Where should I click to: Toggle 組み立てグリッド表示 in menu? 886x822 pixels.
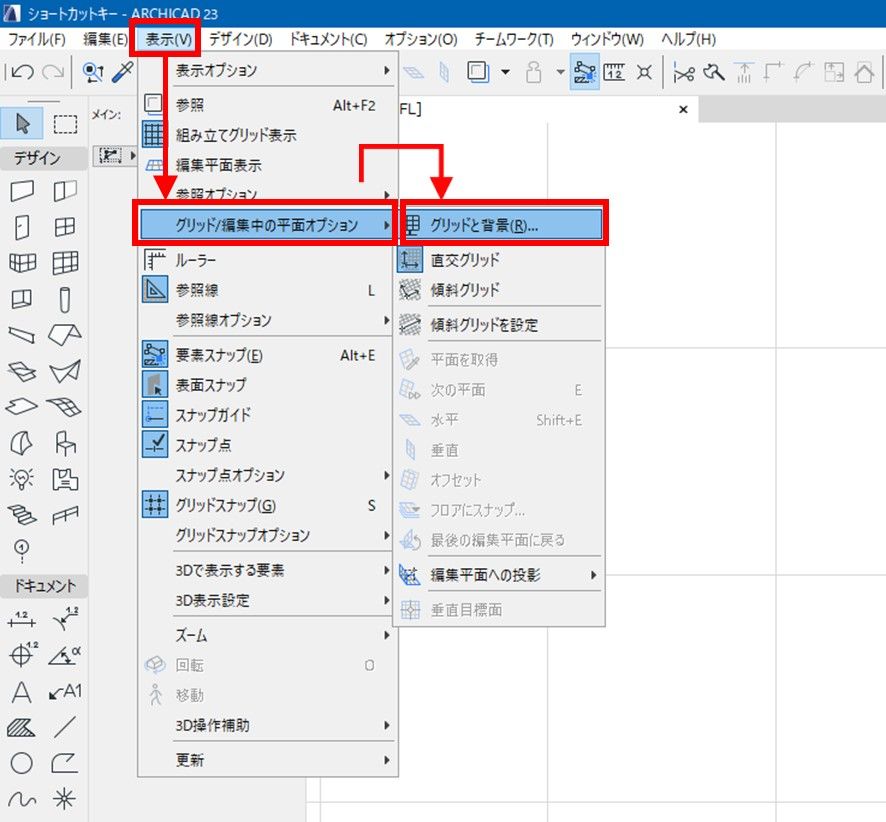click(268, 135)
